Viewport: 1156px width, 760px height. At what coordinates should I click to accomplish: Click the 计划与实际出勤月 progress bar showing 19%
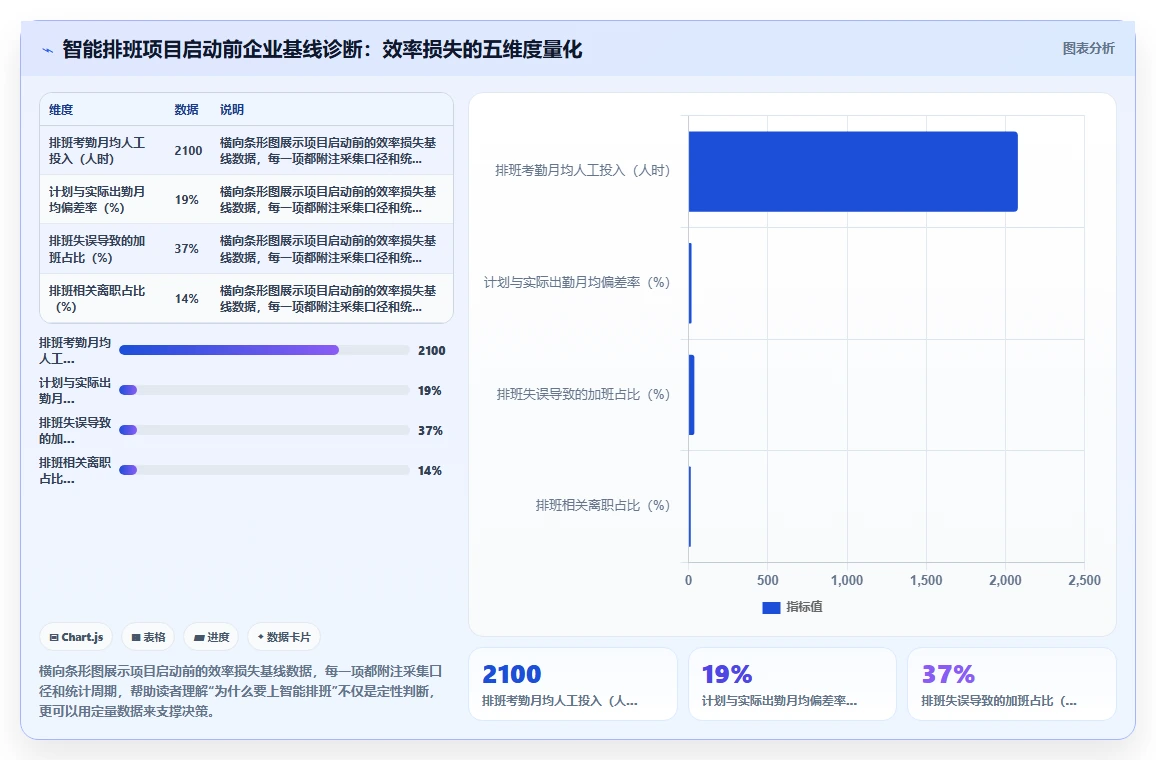[x=264, y=390]
